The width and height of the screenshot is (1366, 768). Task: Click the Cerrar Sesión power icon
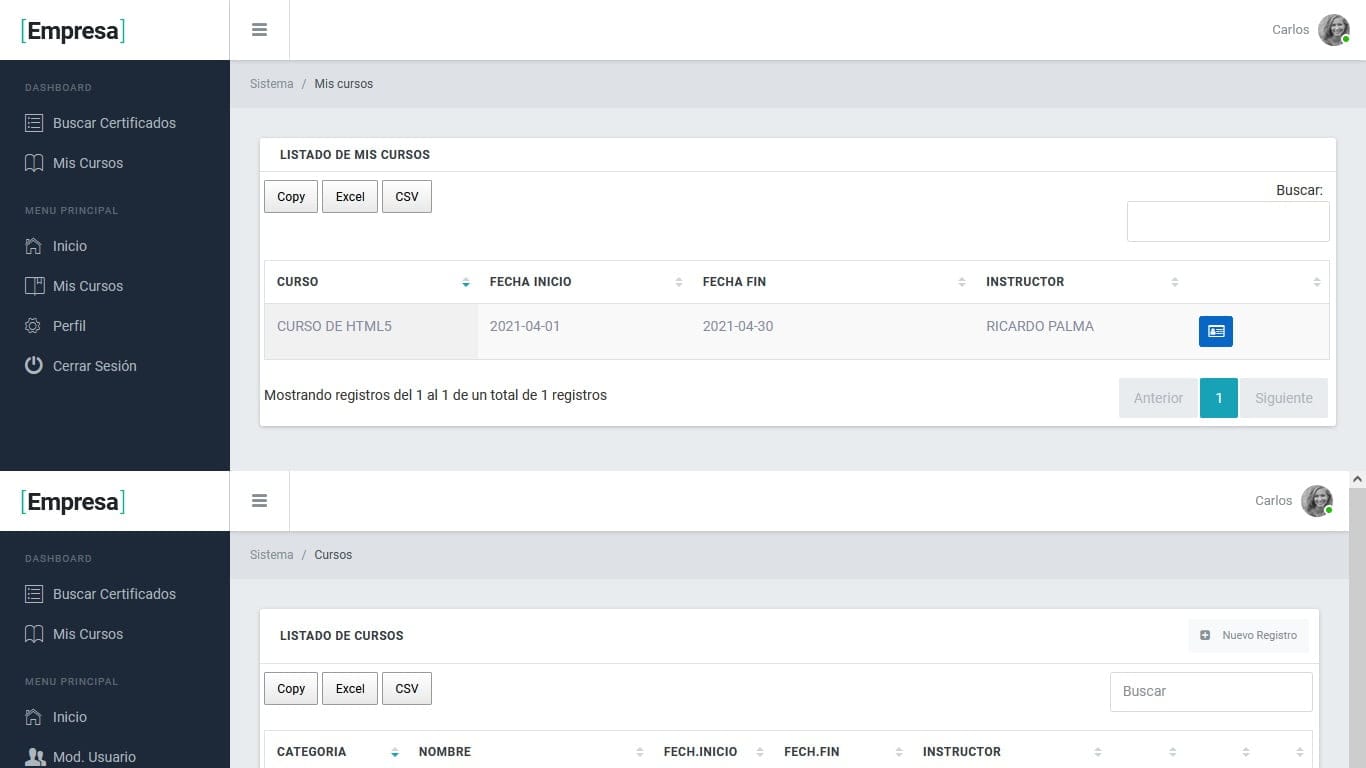coord(34,366)
